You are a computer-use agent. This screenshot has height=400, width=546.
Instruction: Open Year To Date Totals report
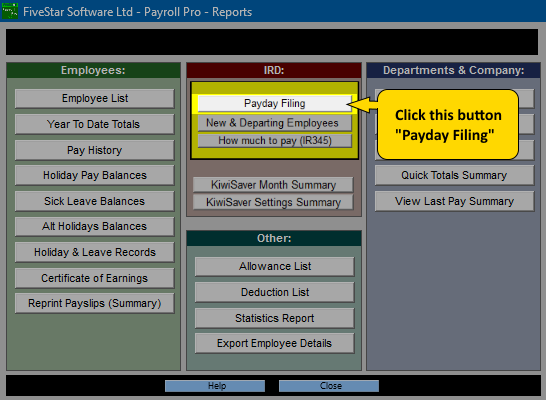[x=95, y=124]
